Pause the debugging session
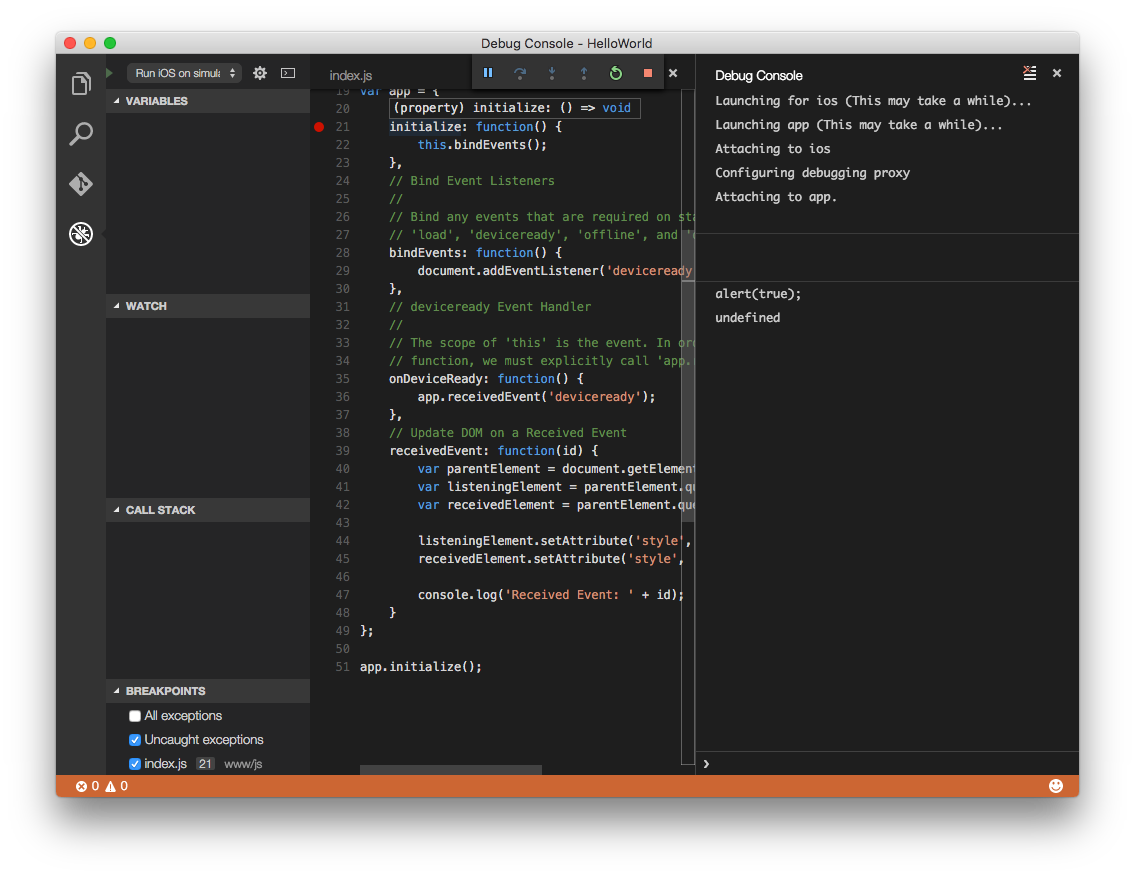Viewport: 1135px width, 877px height. coord(488,73)
